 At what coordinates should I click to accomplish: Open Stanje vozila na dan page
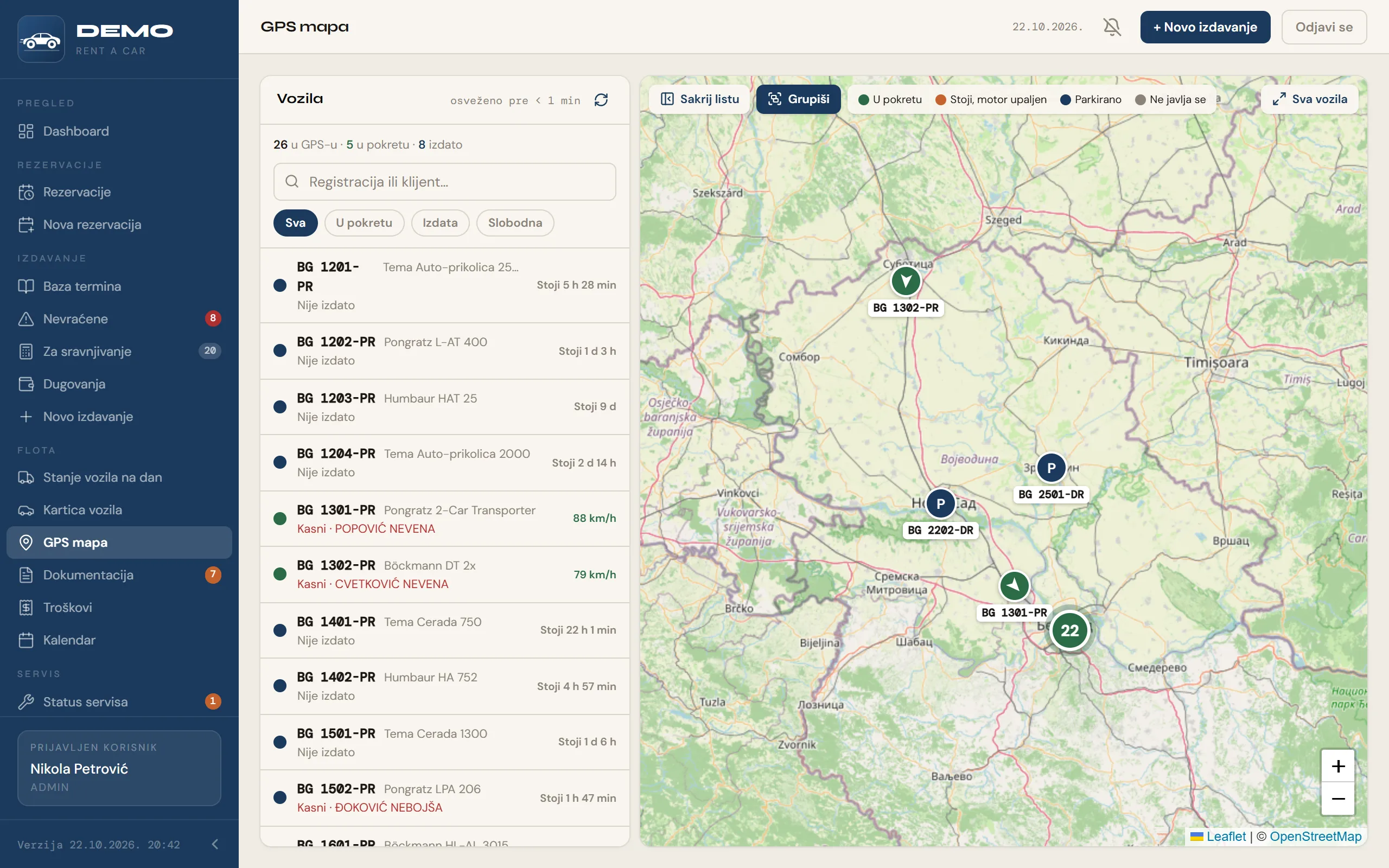[119, 477]
